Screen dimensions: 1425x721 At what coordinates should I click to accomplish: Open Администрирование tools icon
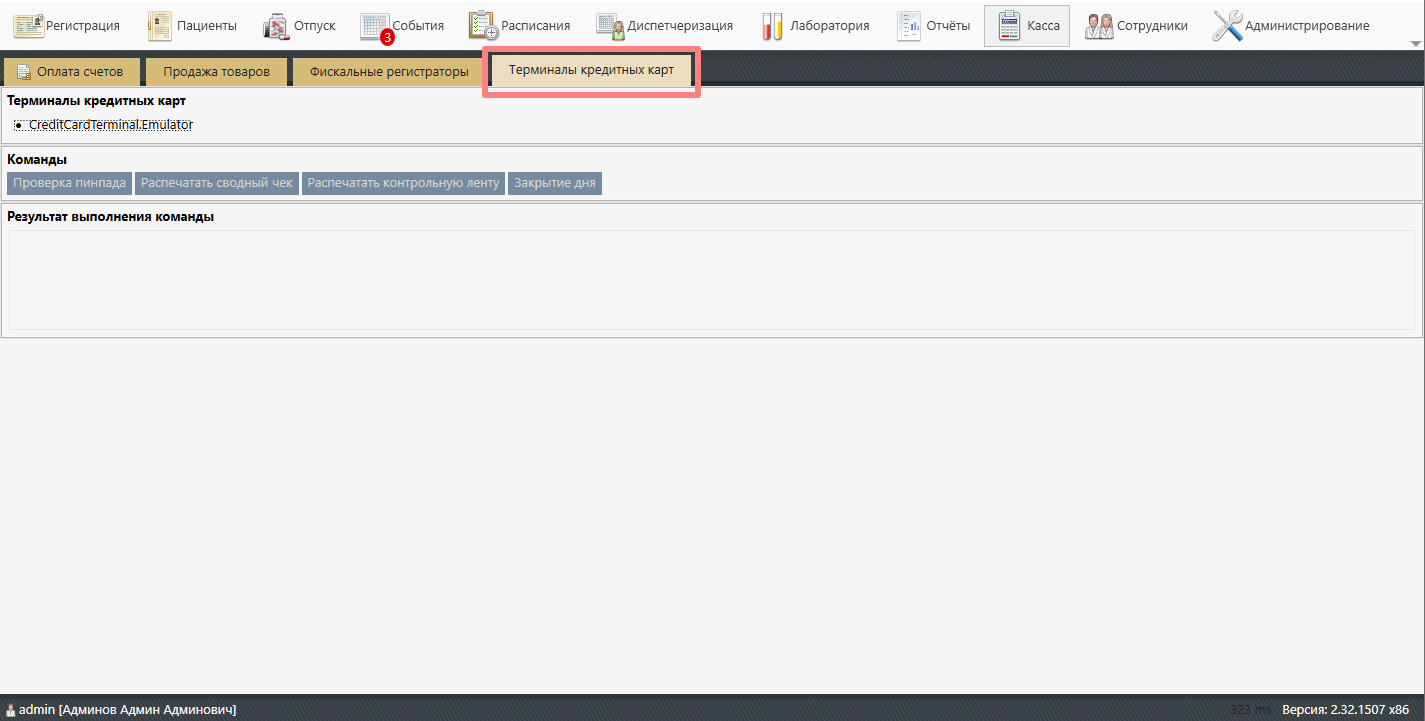pos(1227,26)
